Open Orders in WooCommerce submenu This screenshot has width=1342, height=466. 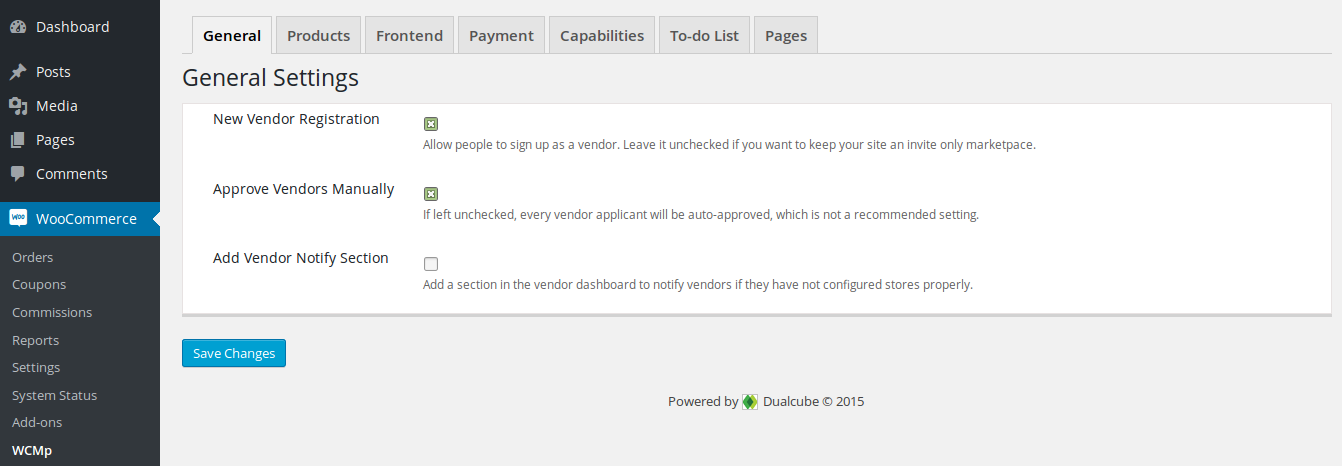coord(33,258)
